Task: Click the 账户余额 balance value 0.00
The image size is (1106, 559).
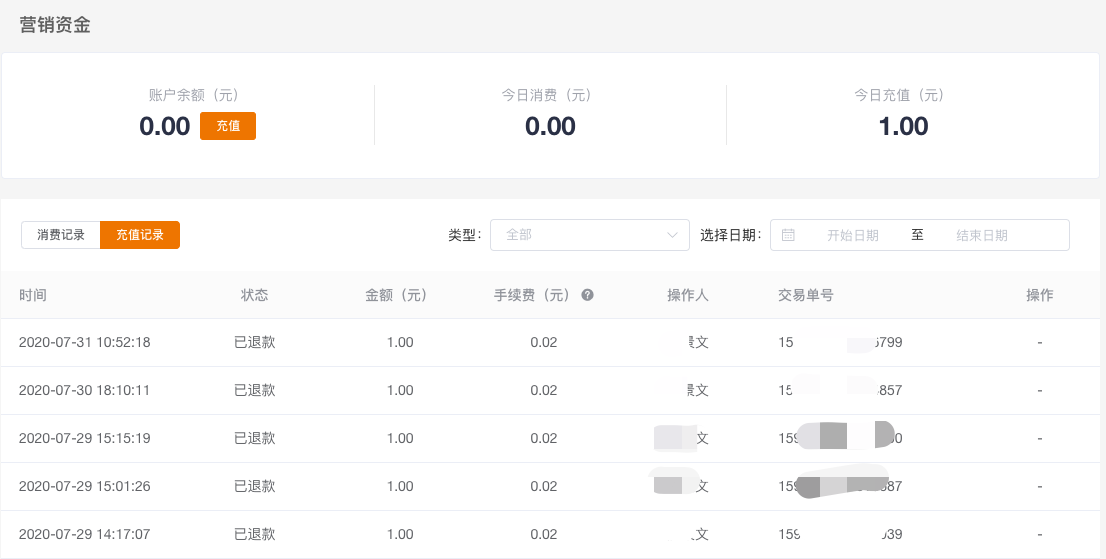Action: tap(165, 126)
